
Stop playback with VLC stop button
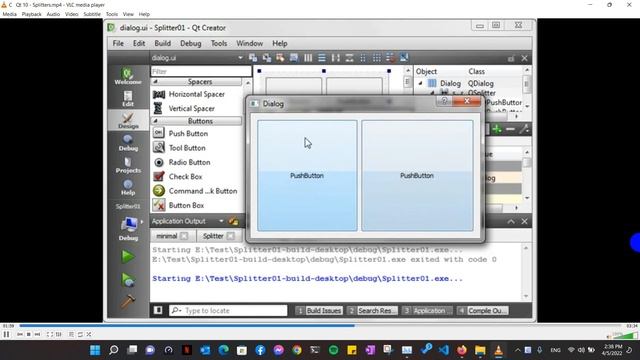tap(29, 334)
